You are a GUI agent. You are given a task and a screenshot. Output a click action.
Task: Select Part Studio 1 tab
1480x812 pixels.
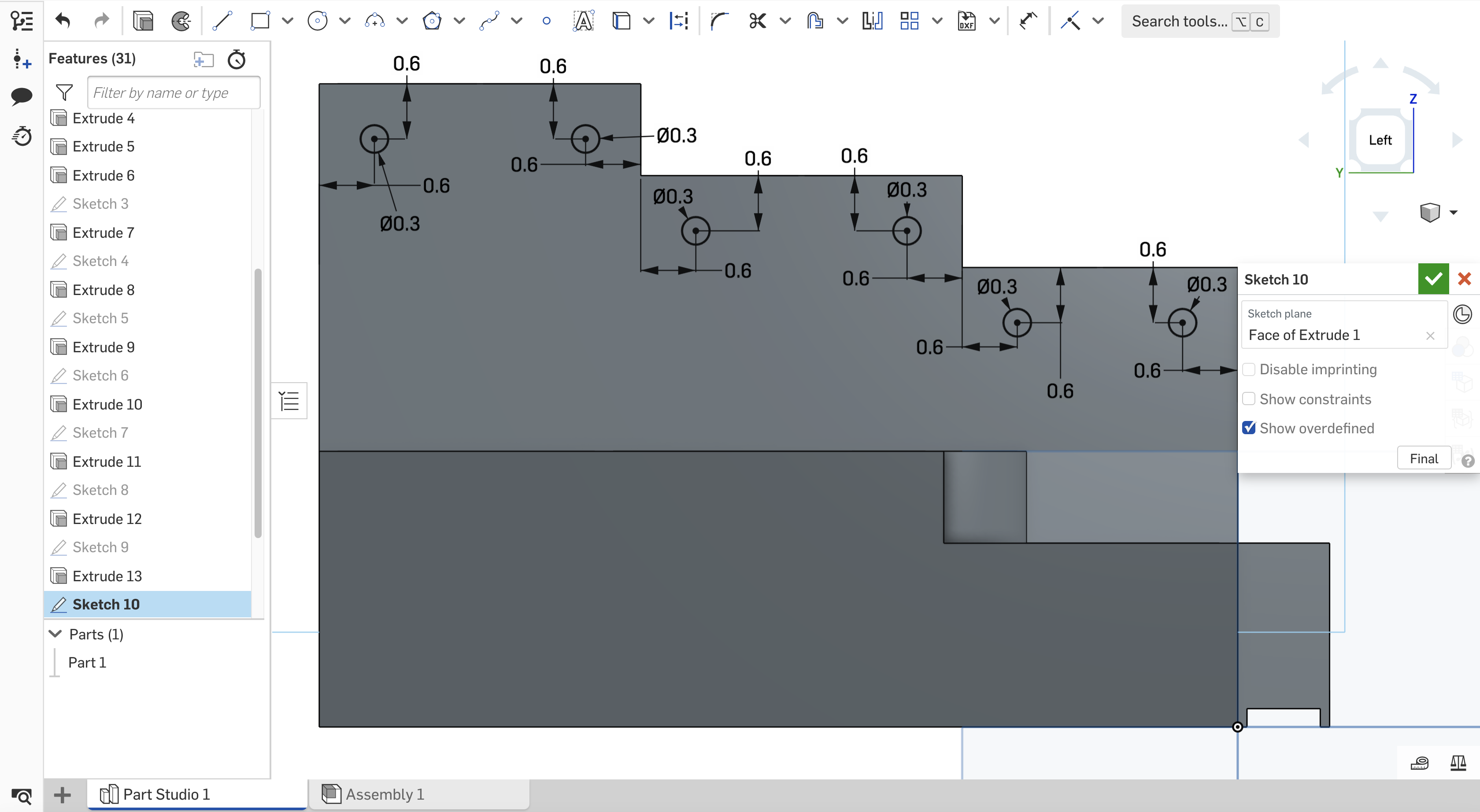click(166, 794)
